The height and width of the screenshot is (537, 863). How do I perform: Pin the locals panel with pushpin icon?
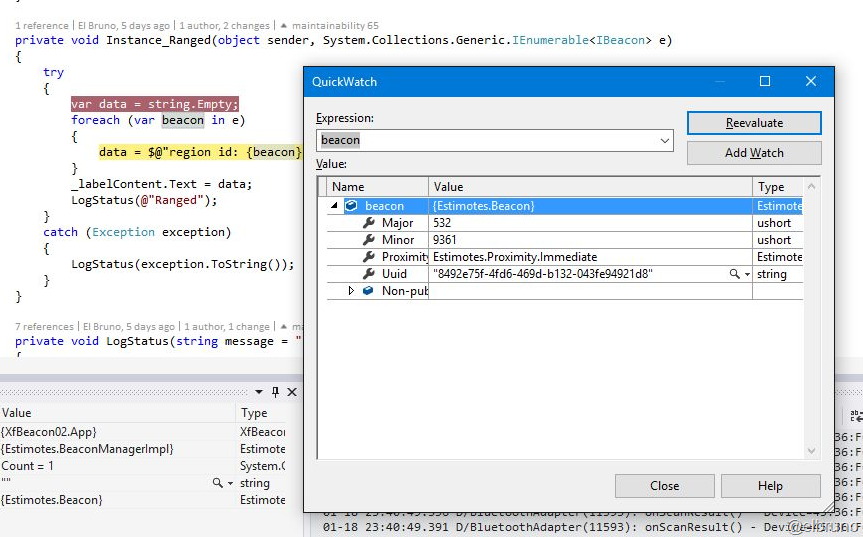click(x=275, y=392)
